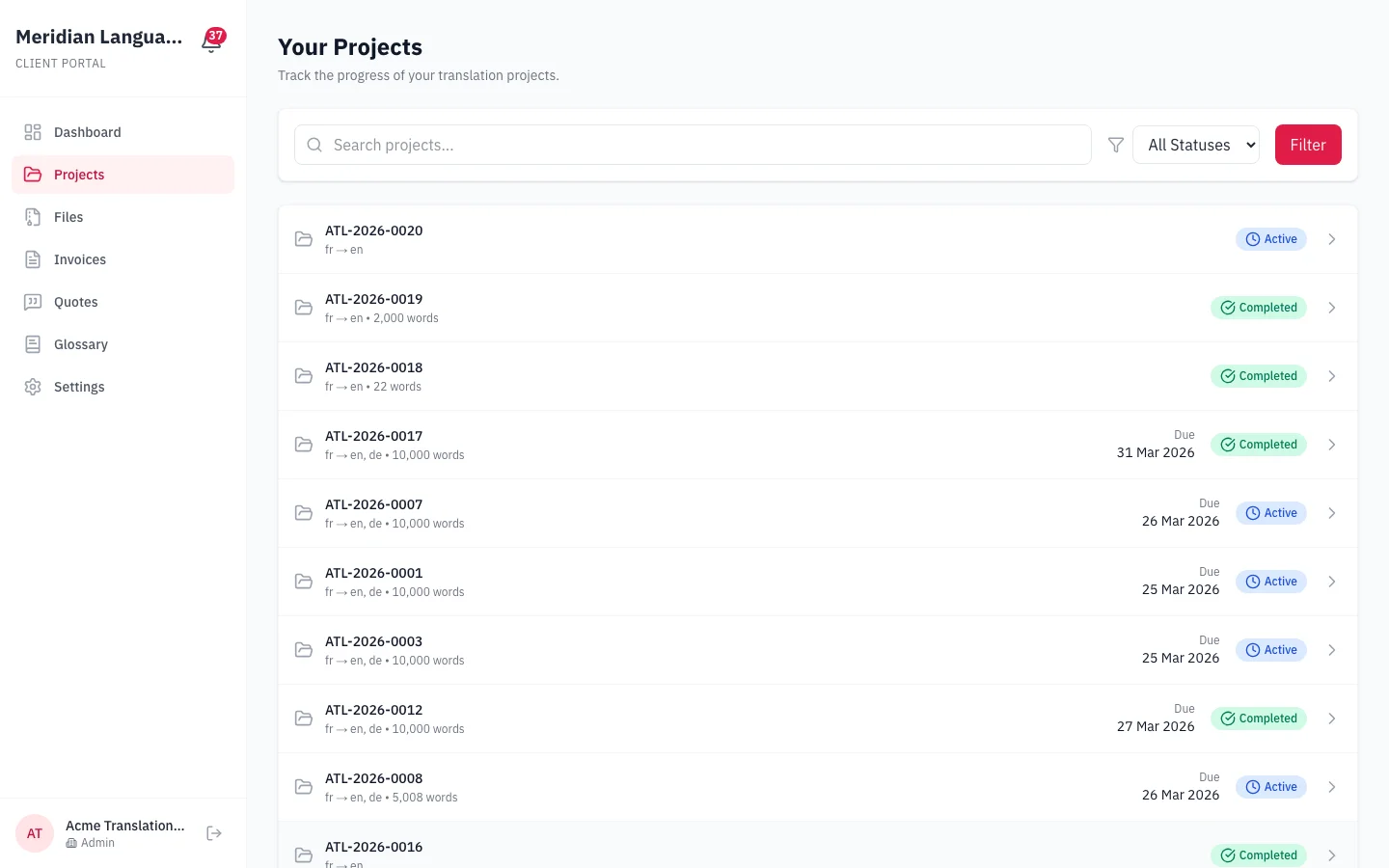The image size is (1389, 868).
Task: Select the Active badge on ATL-2026-0007
Action: [1270, 512]
